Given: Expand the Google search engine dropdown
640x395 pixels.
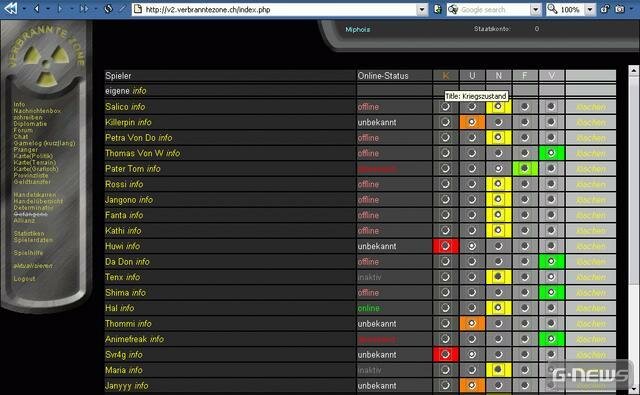Looking at the screenshot, I should click(x=536, y=9).
